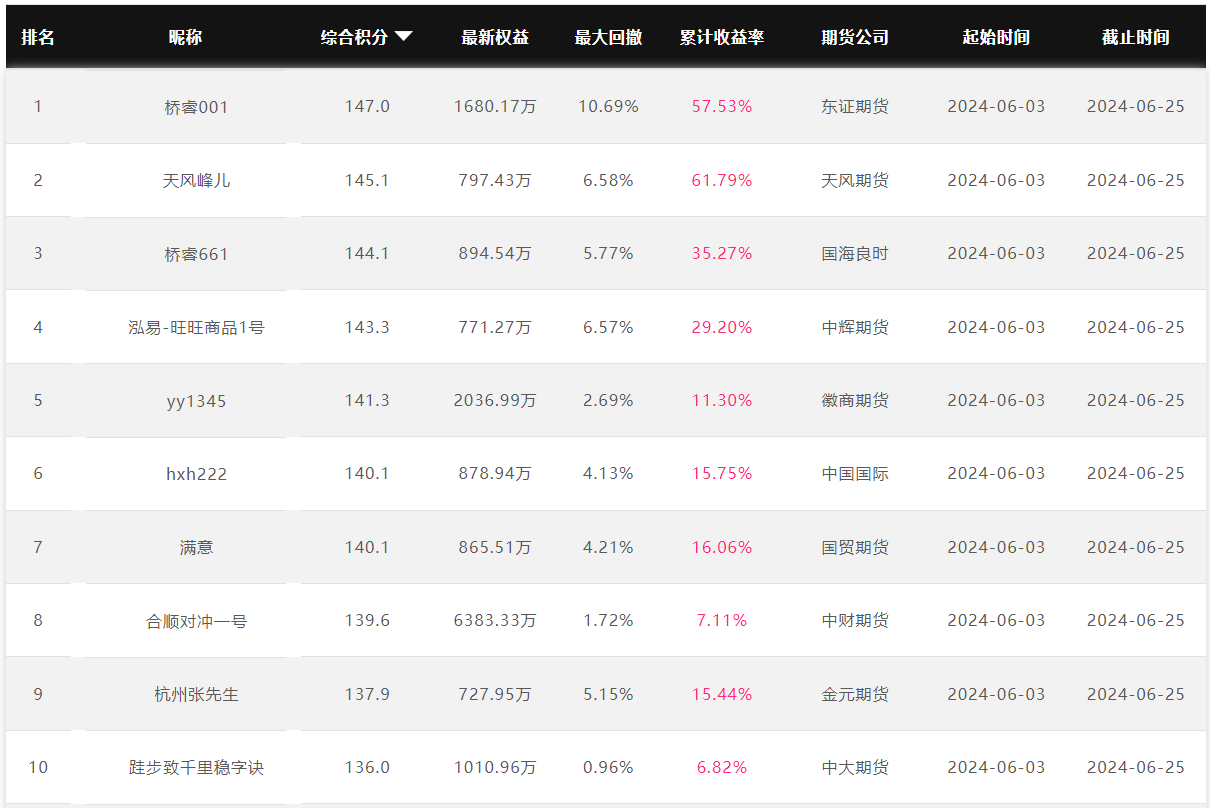Select the score value 145.1
This screenshot has width=1210, height=808.
pos(367,180)
